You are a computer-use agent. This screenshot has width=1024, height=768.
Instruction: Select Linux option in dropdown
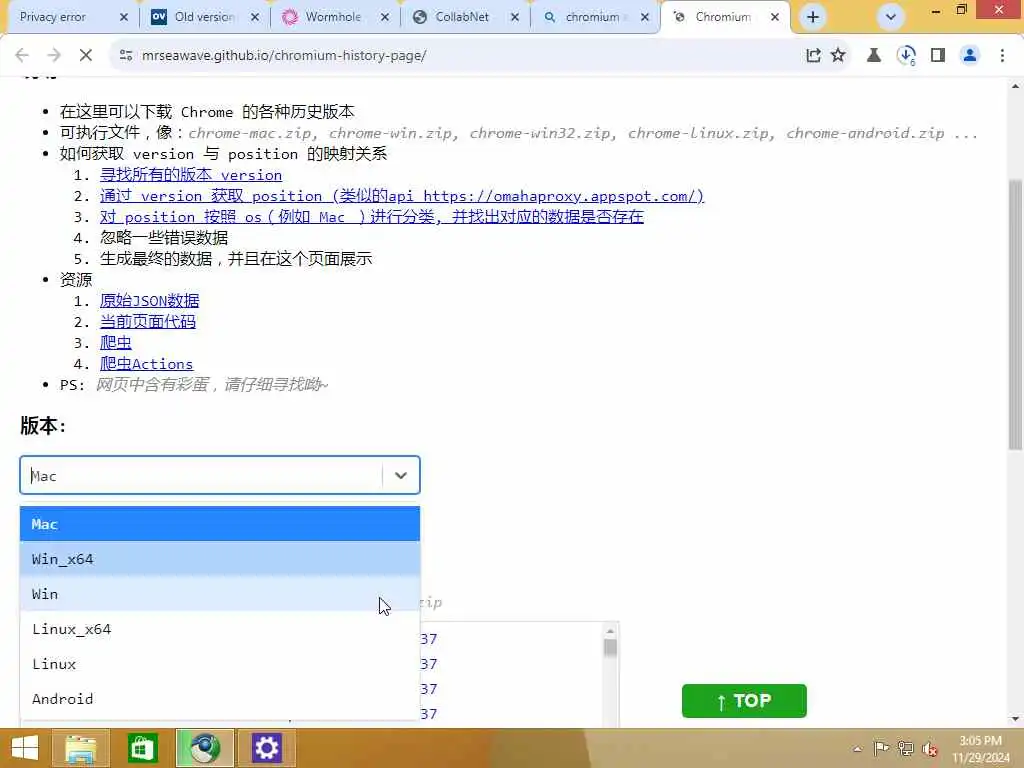pos(220,664)
